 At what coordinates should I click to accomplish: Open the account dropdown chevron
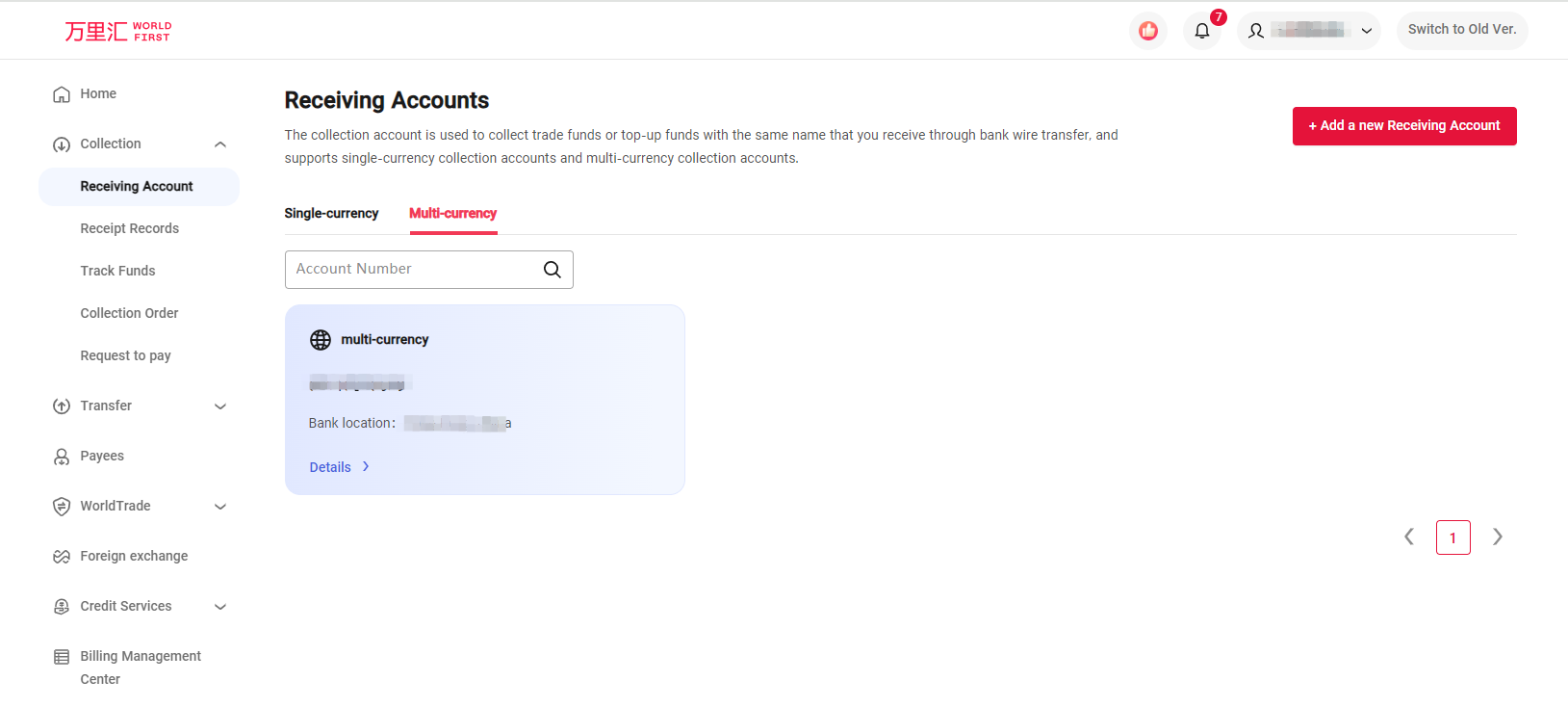[x=1367, y=31]
